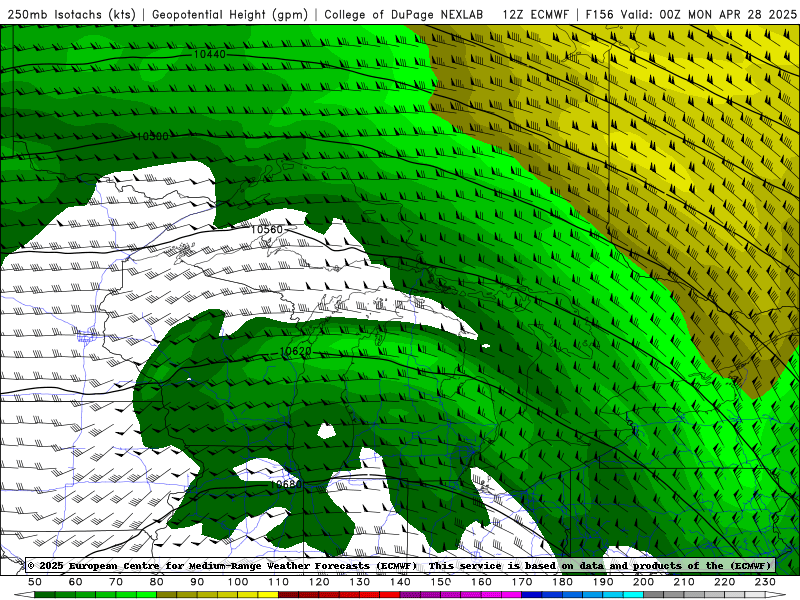Click the 10440 height contour label
The height and width of the screenshot is (600, 800).
point(209,54)
